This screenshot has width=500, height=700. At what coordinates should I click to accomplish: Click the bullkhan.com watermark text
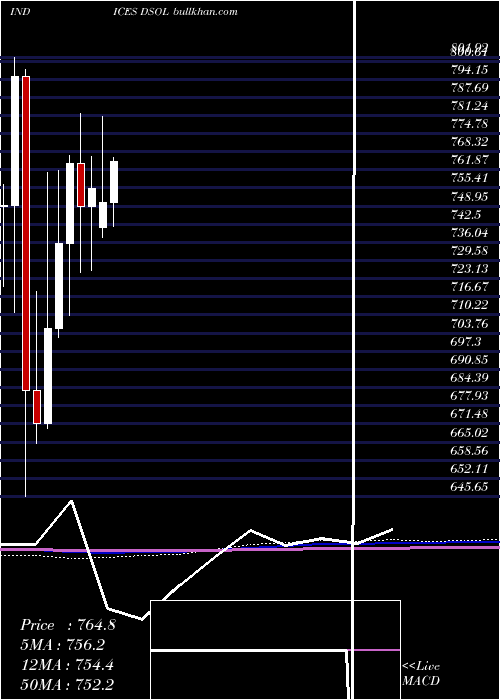pos(205,12)
